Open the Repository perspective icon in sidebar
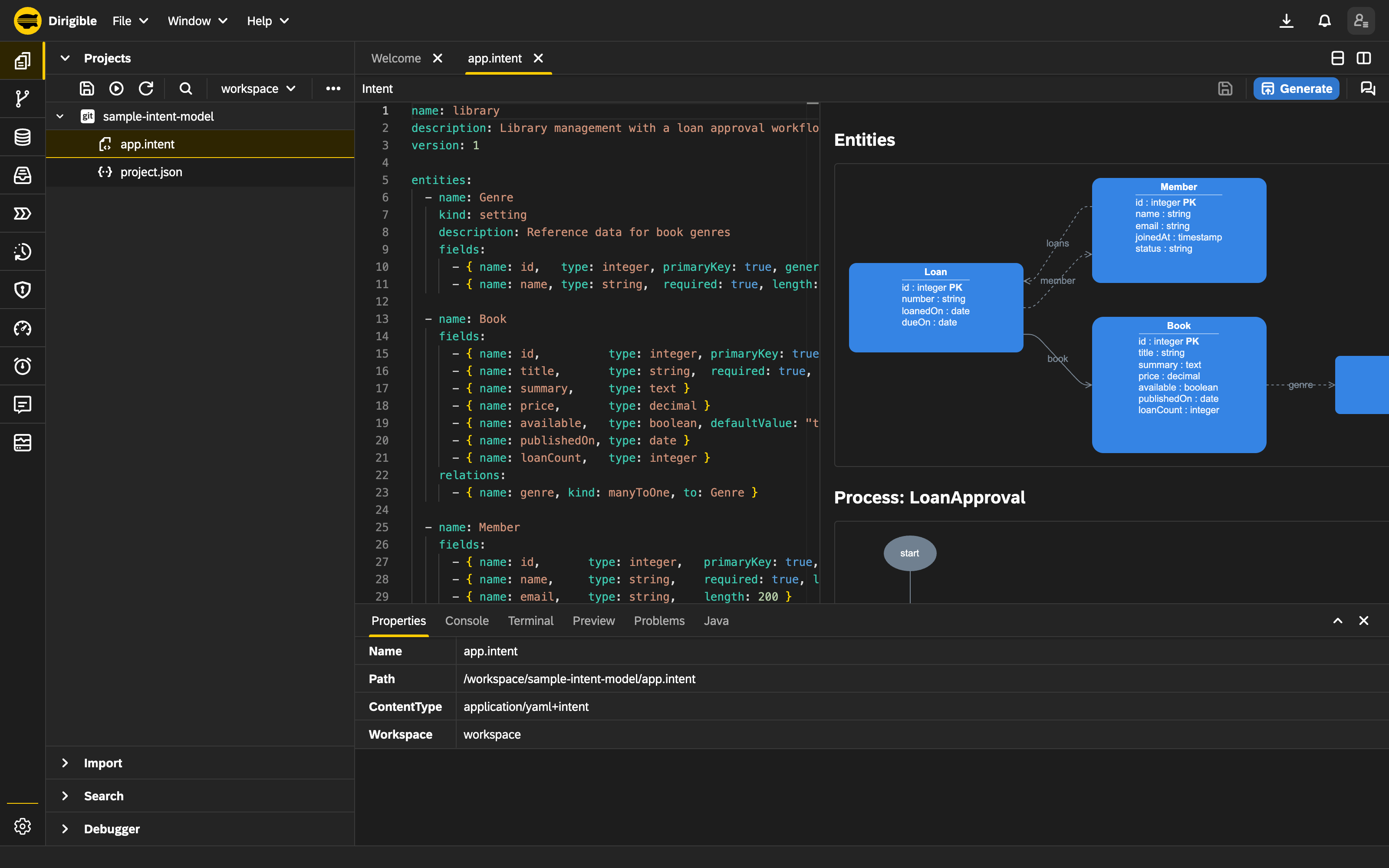 click(23, 175)
